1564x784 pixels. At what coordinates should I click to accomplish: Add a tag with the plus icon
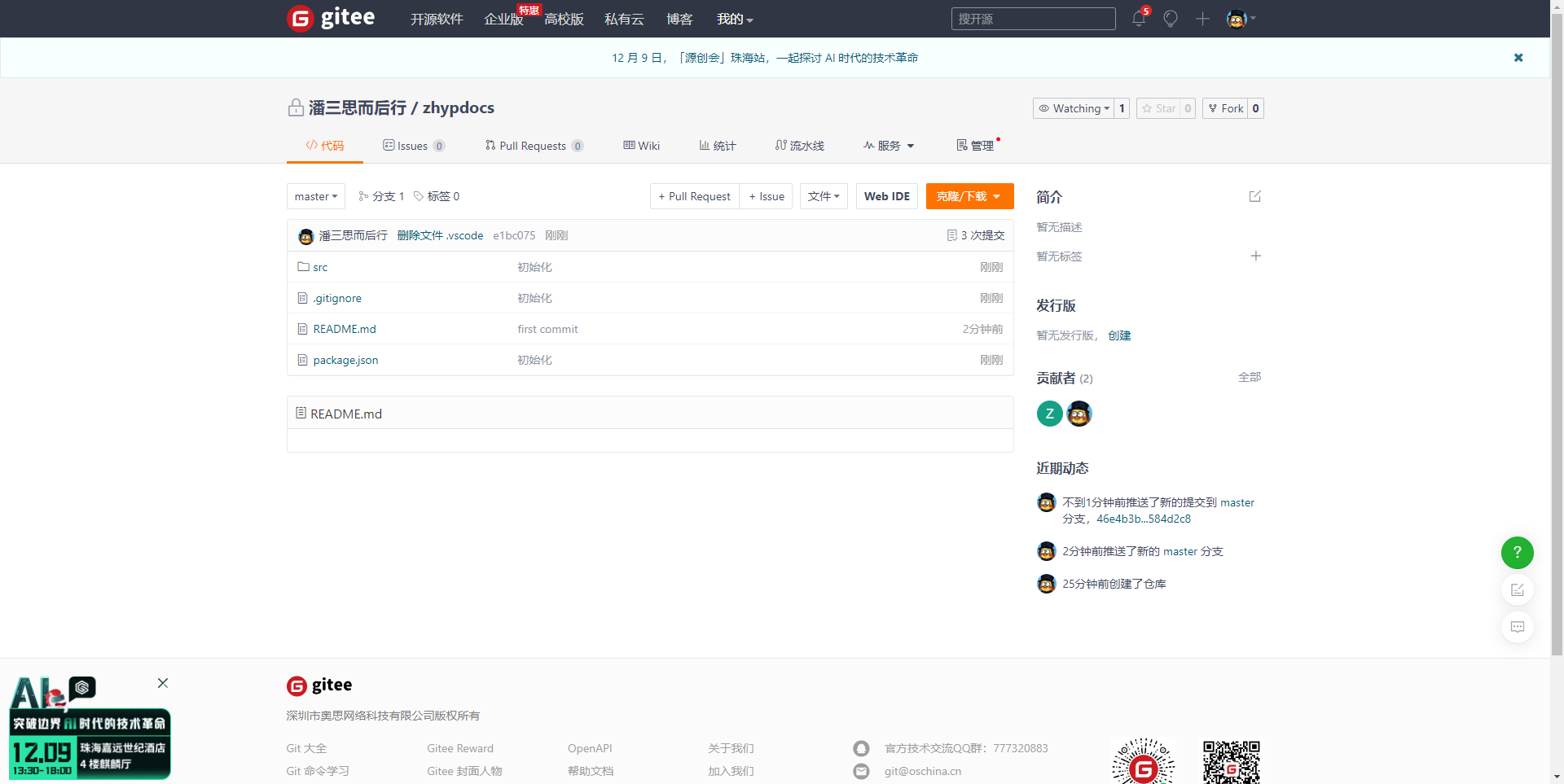click(1255, 256)
